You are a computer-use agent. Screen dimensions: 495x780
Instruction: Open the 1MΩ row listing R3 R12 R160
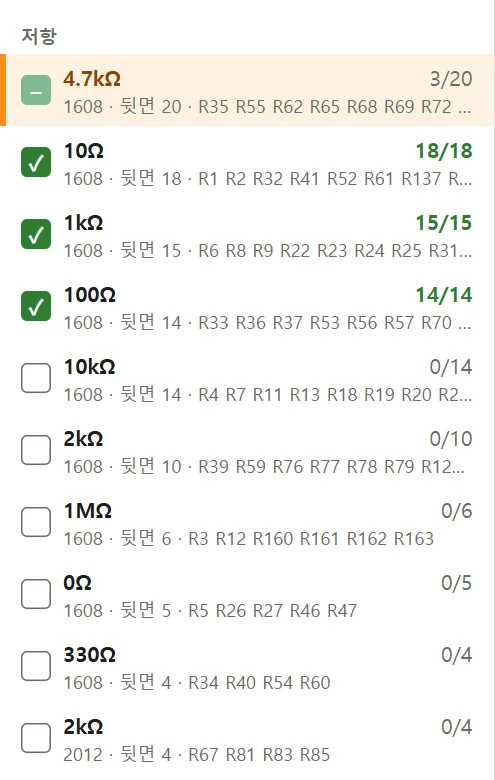pyautogui.click(x=247, y=522)
